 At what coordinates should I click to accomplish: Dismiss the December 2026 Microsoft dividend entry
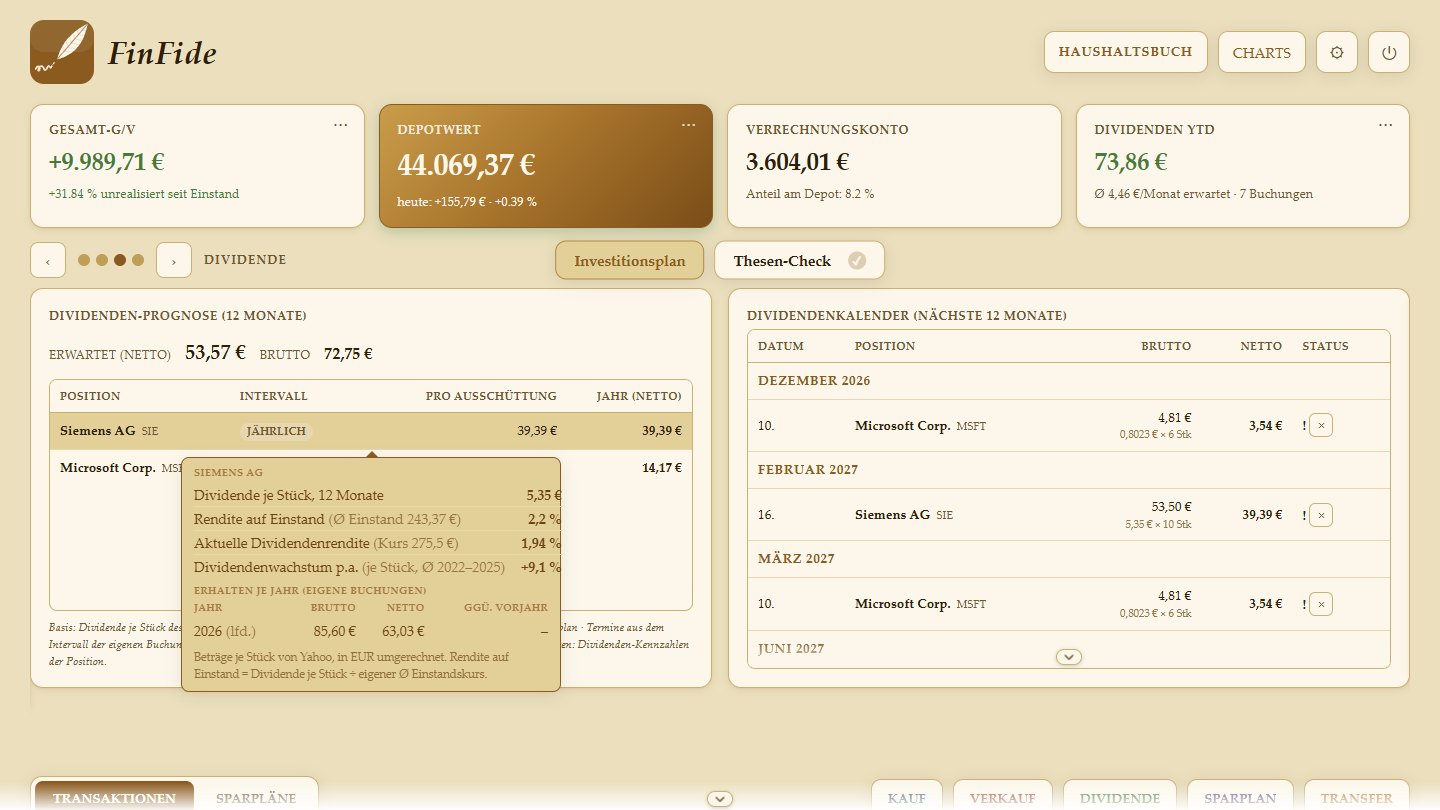(x=1321, y=425)
